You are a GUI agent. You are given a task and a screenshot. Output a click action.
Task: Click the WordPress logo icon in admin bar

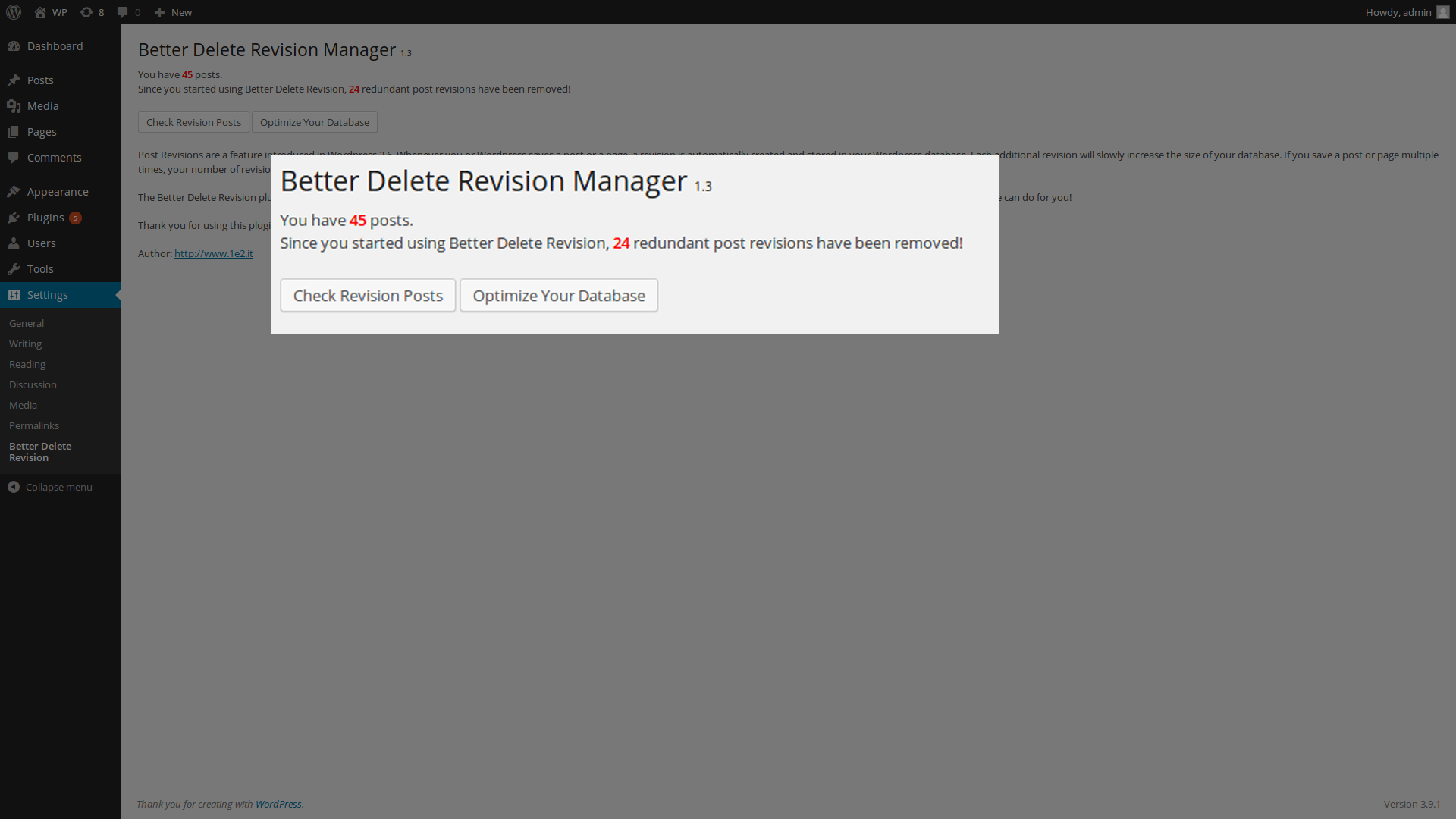tap(14, 12)
